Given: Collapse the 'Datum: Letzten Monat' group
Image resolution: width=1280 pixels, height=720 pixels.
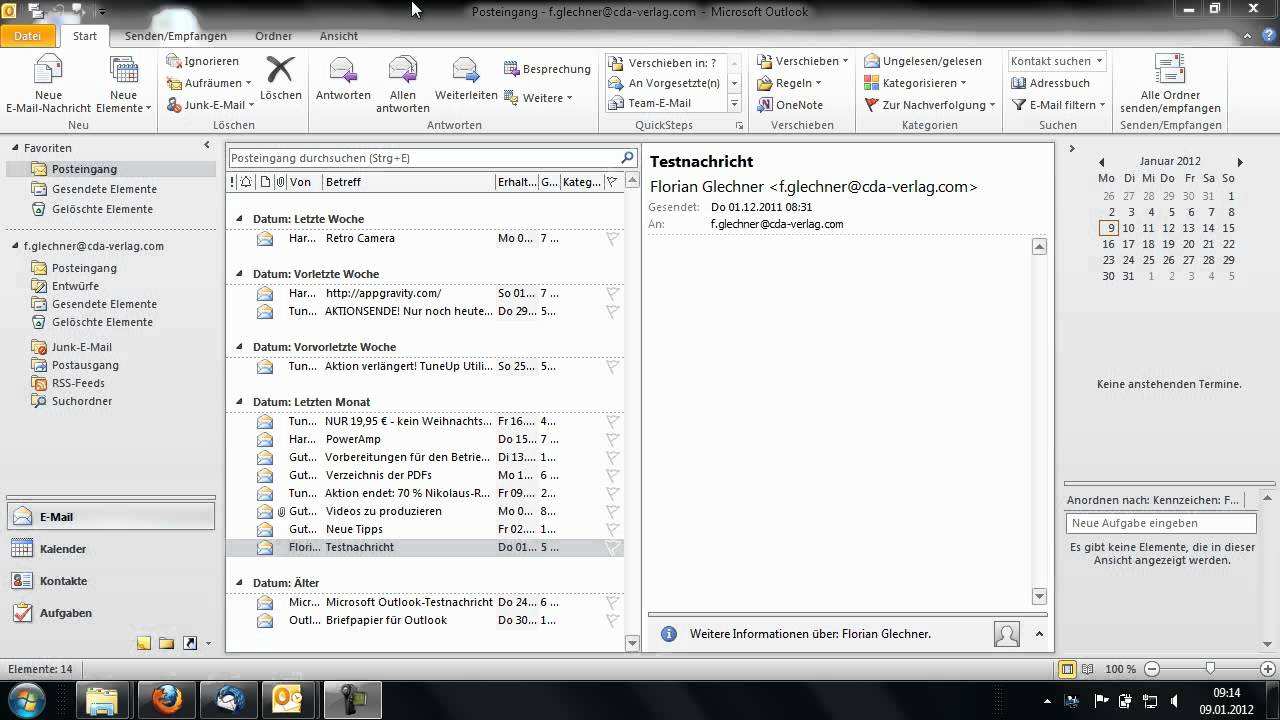Looking at the screenshot, I should click(x=239, y=402).
